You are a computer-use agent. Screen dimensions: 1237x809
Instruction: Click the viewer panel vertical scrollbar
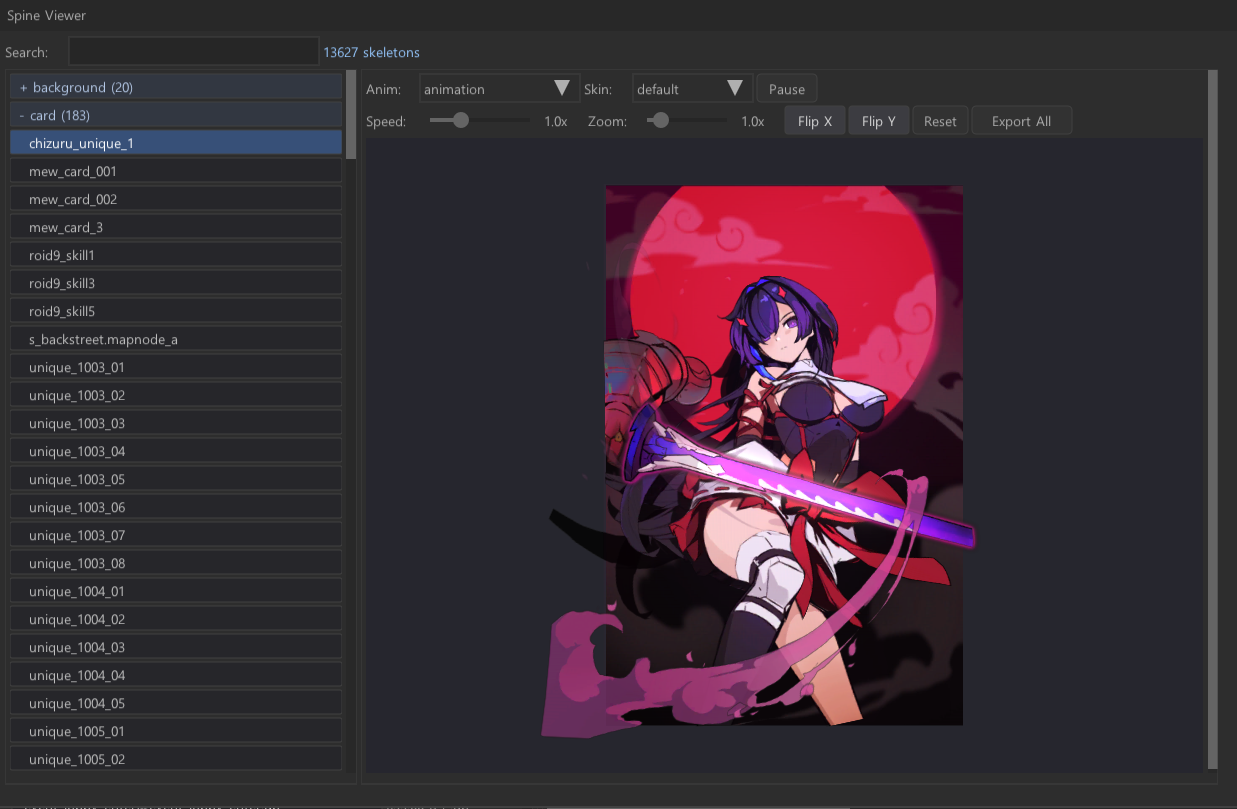(x=1213, y=420)
